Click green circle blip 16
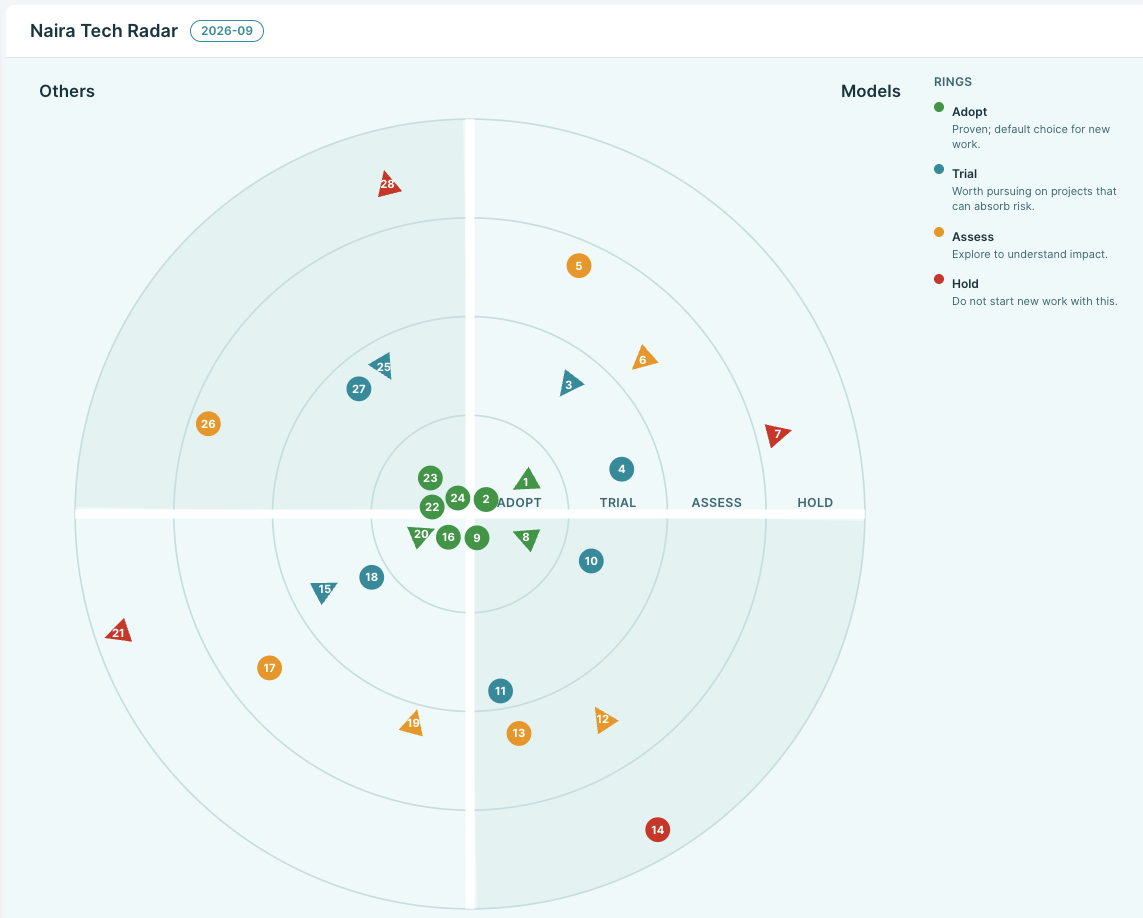Image resolution: width=1143 pixels, height=918 pixels. [x=448, y=537]
